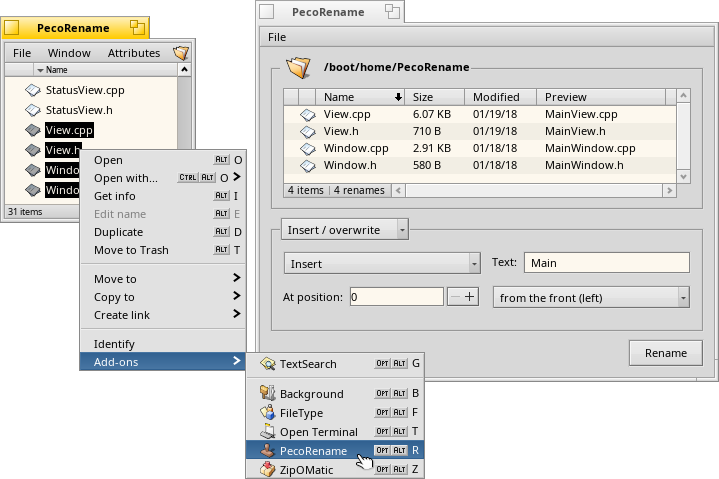Image resolution: width=719 pixels, height=479 pixels.
Task: Open the File menu in Tracker window
Action: pos(22,53)
